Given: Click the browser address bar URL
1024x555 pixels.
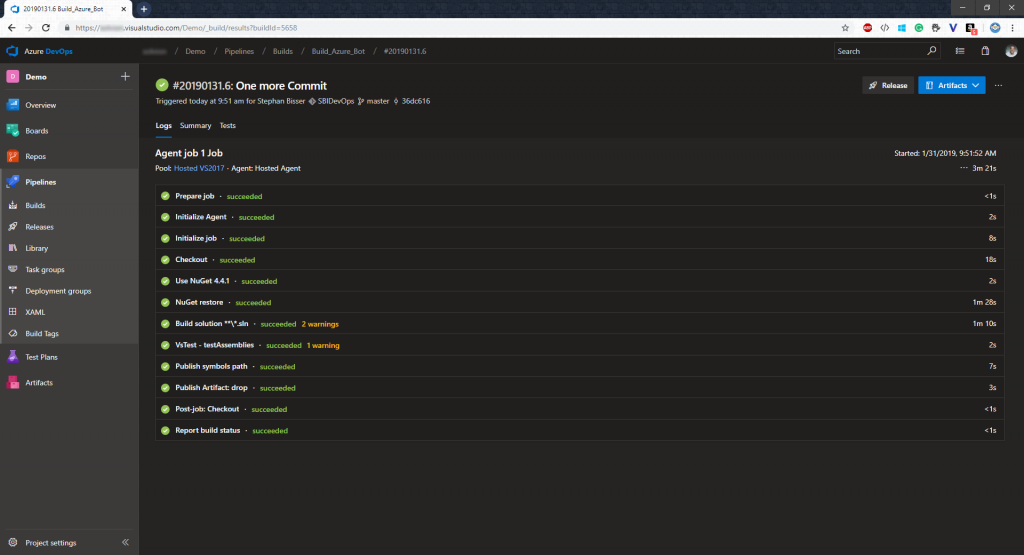Looking at the screenshot, I should click(x=186, y=28).
